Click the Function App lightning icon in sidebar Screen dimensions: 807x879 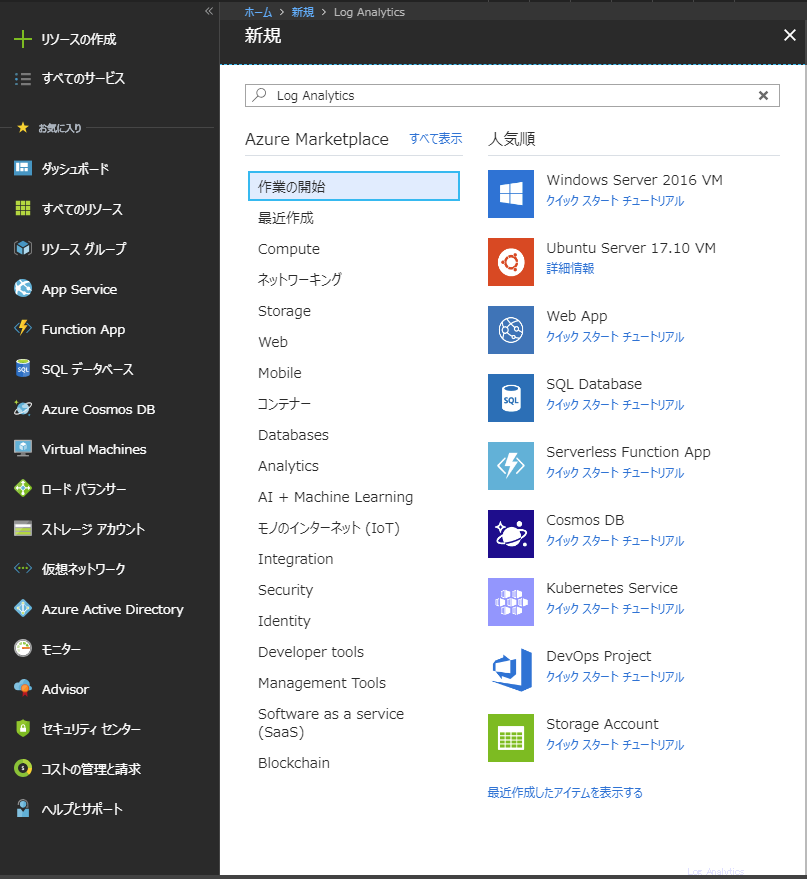click(22, 329)
